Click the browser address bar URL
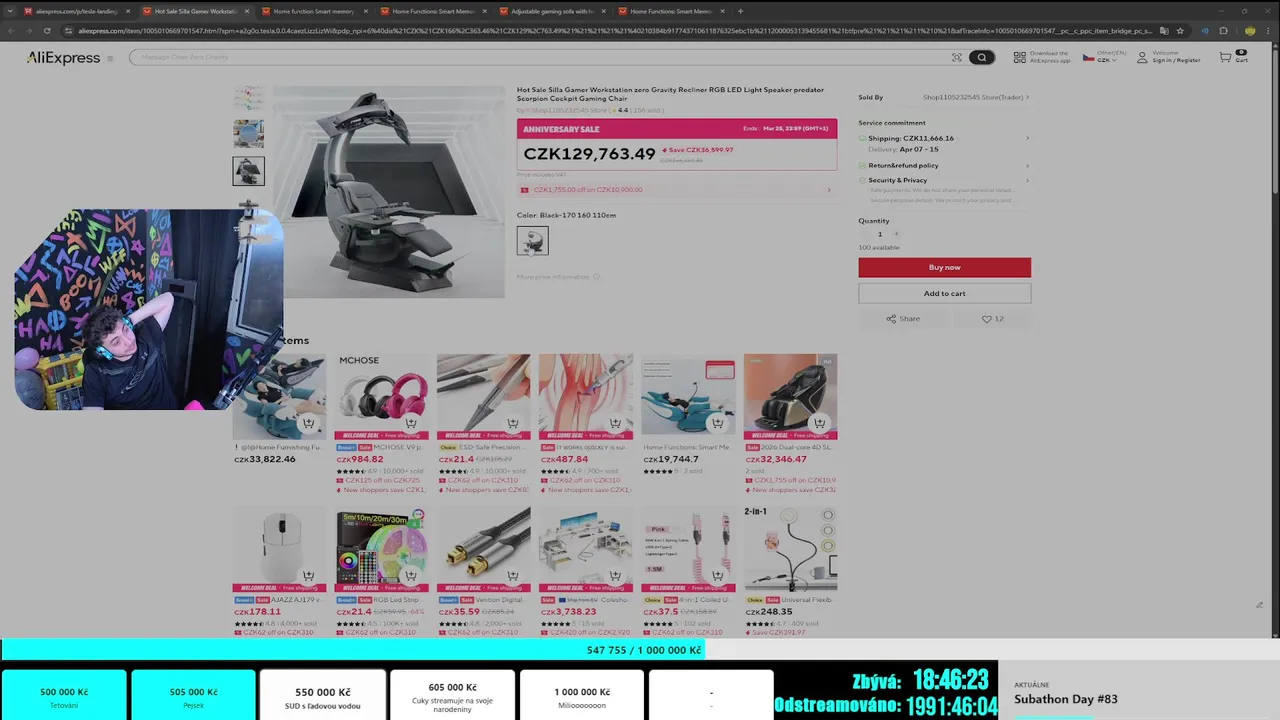 click(615, 31)
